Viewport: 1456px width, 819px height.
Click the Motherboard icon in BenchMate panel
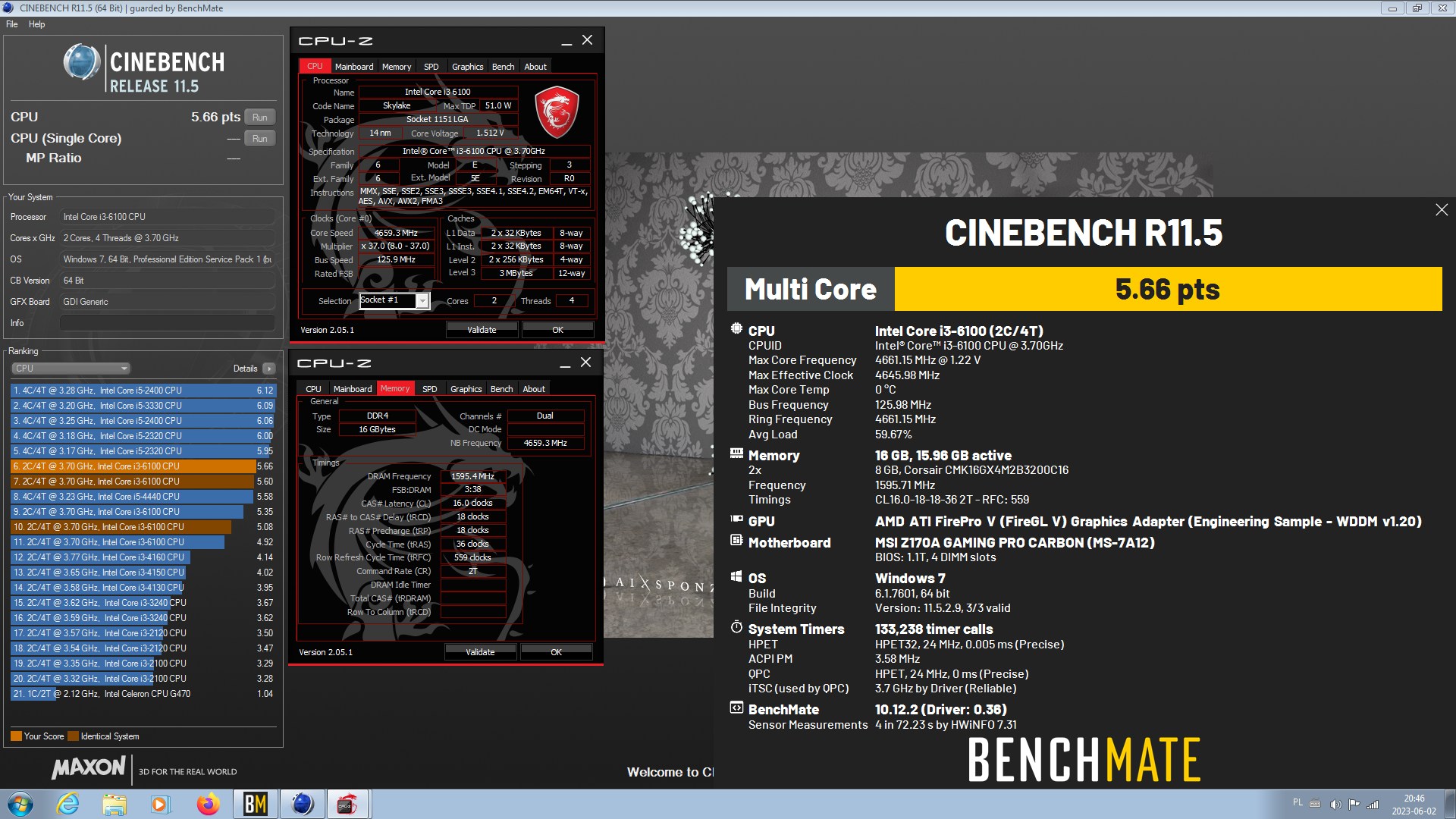(736, 541)
